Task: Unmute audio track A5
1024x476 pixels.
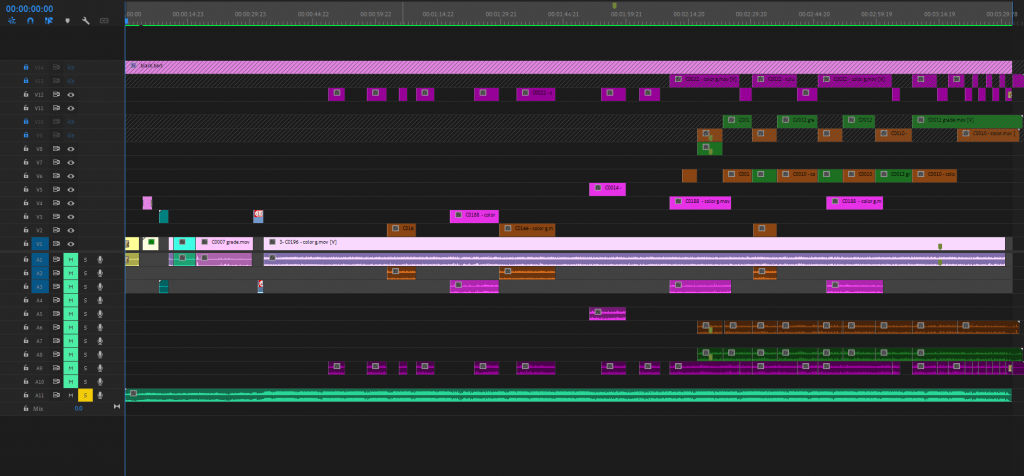Action: point(71,314)
